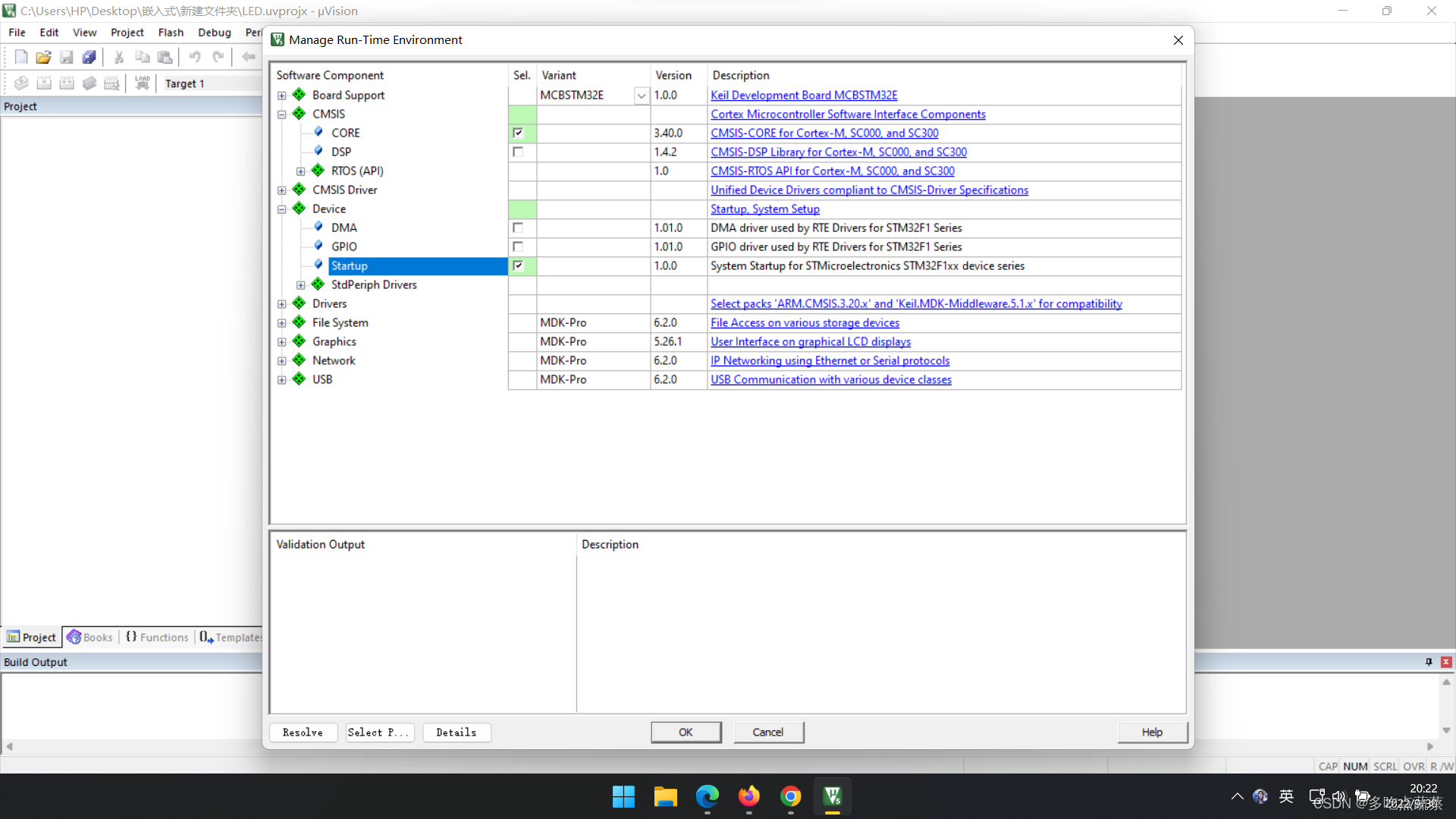Open the MCBSTM32E variant dropdown
Image resolution: width=1456 pixels, height=819 pixels.
click(x=641, y=96)
